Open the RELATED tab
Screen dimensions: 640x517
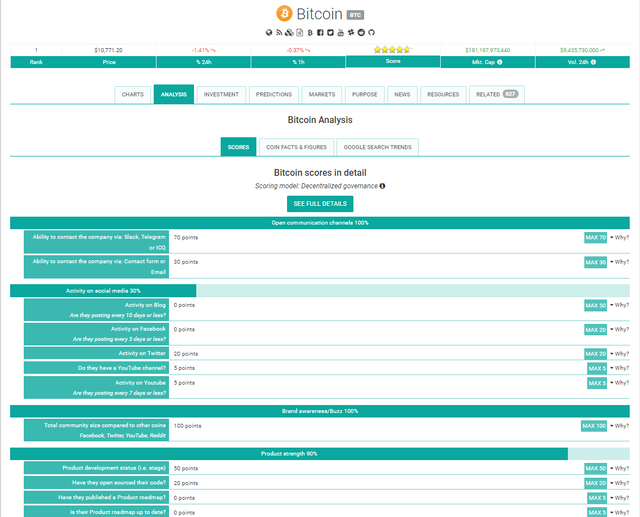[x=497, y=95]
